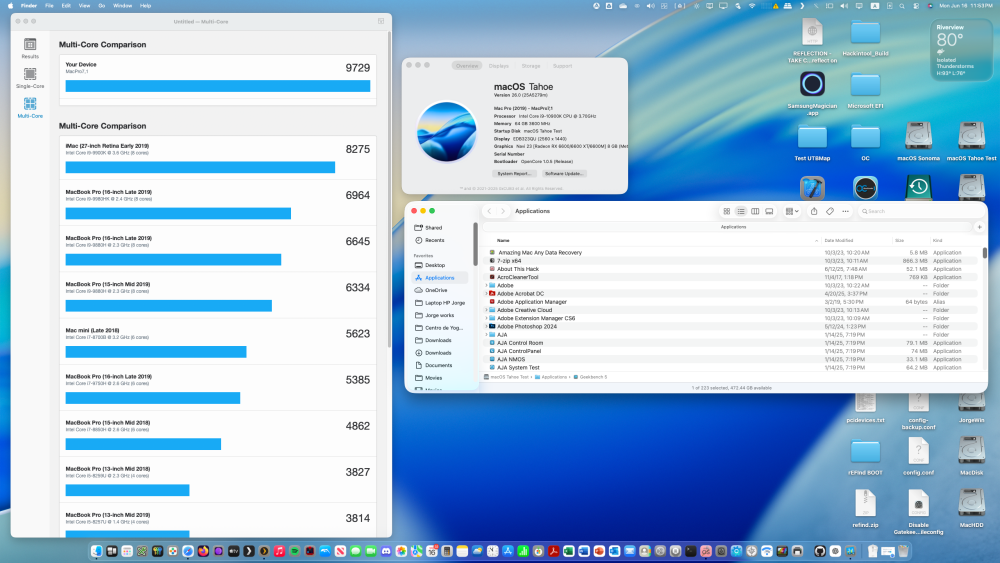Switch to Single-Core view in Geekbench sidebar
The image size is (1000, 563).
tap(30, 78)
